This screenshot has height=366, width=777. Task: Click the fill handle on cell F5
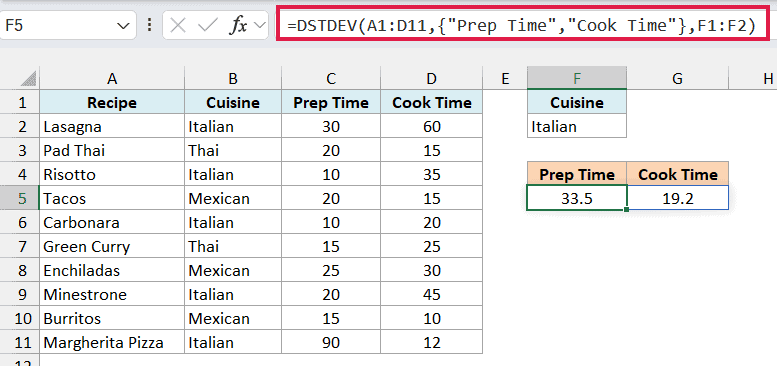(627, 210)
